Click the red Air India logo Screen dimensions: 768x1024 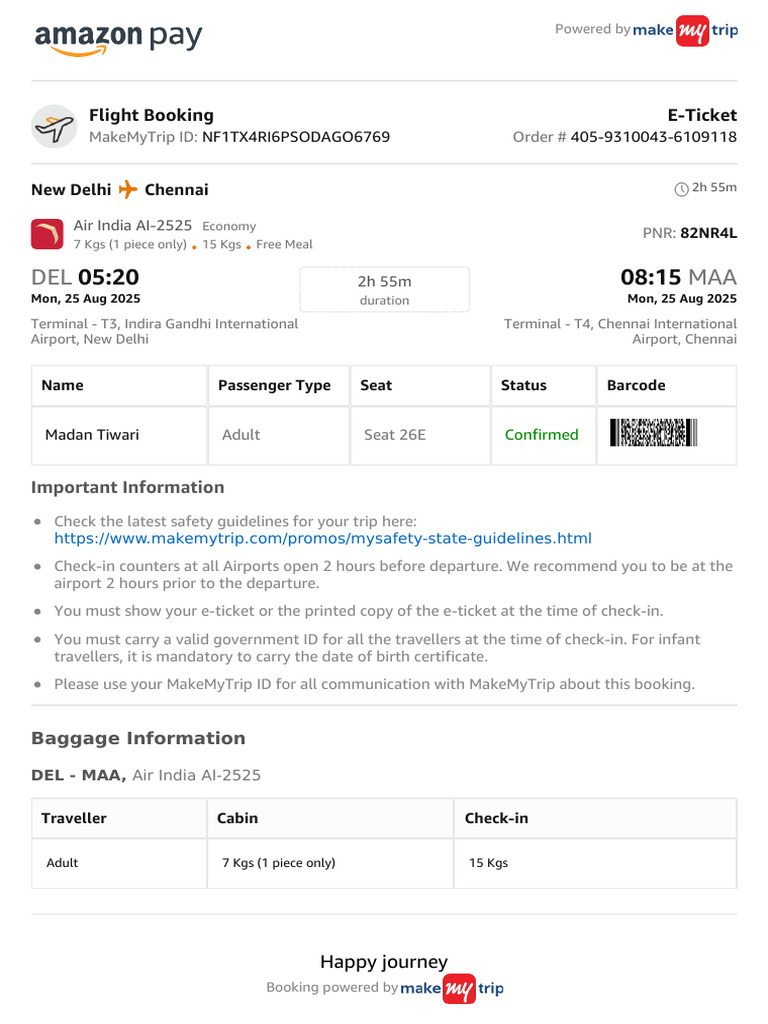click(x=47, y=234)
